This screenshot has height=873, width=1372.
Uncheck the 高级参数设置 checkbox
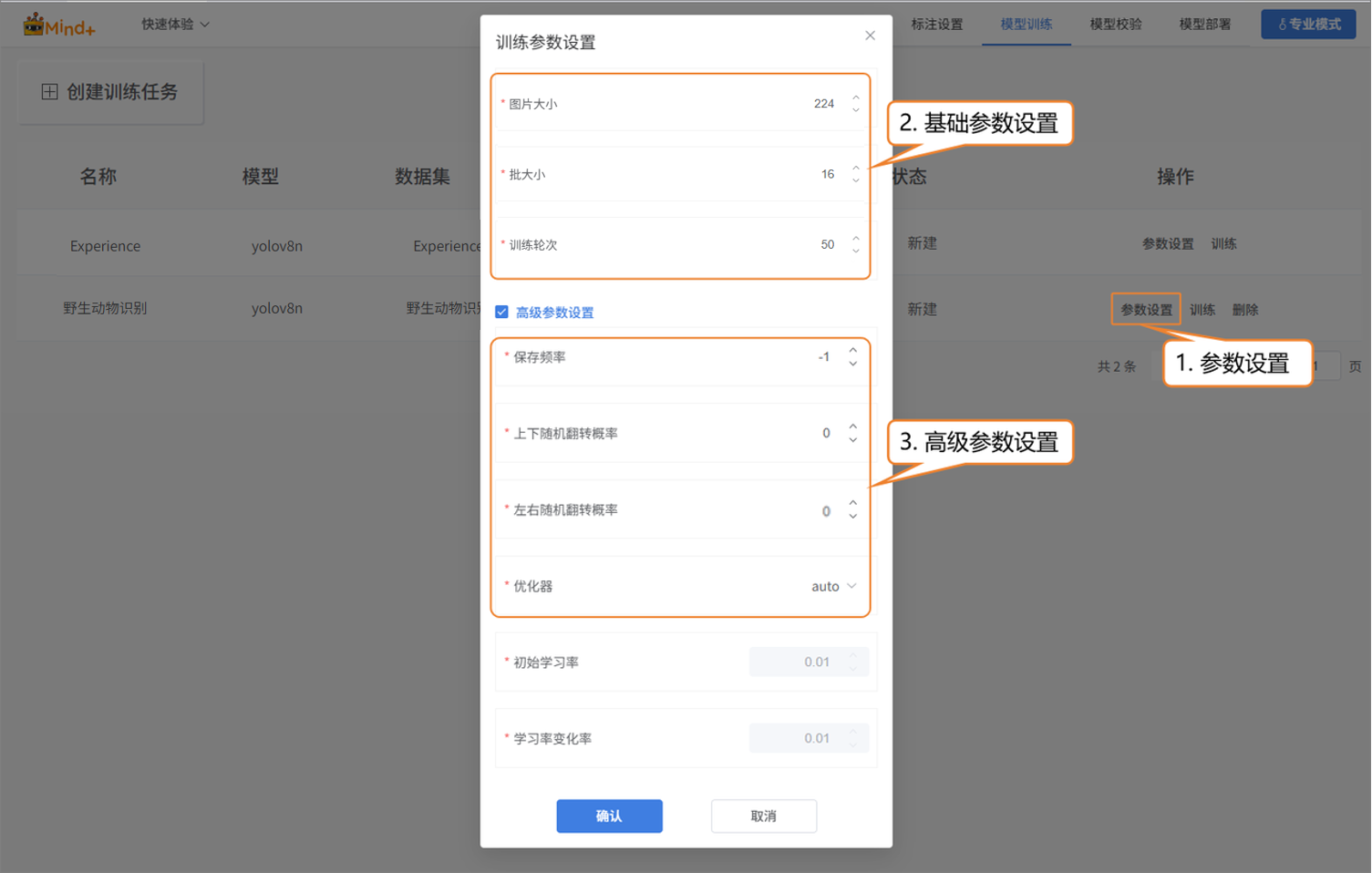501,312
